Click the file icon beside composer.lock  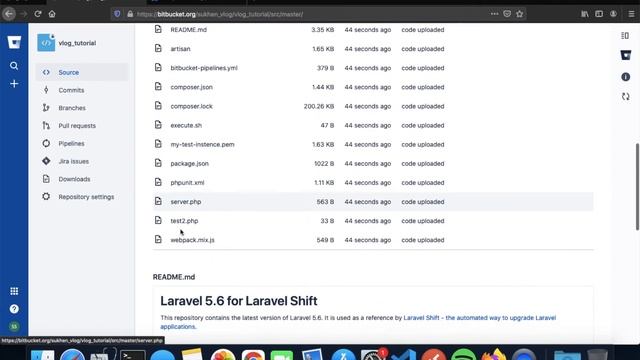[x=158, y=106]
